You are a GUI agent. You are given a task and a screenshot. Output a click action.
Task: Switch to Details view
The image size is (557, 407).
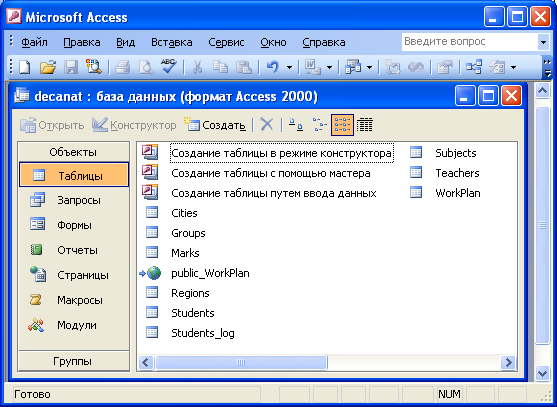click(x=365, y=125)
